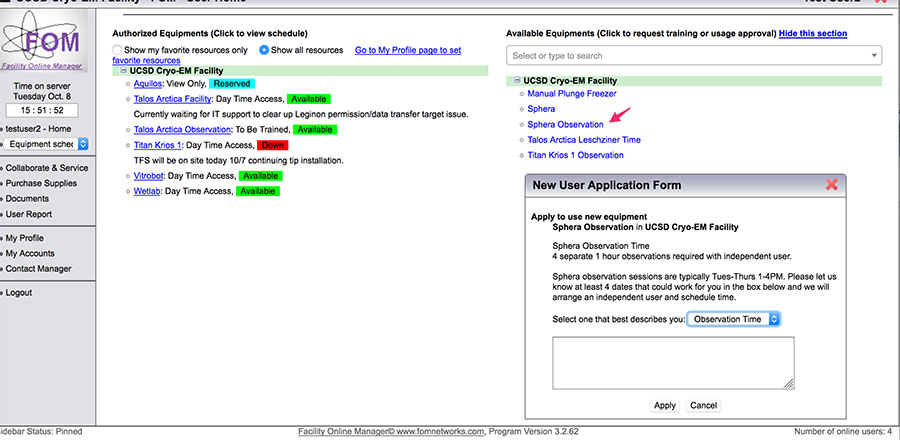Screen dimensions: 900x440
Task: Click the Available status for Wetlab
Action: [258, 191]
